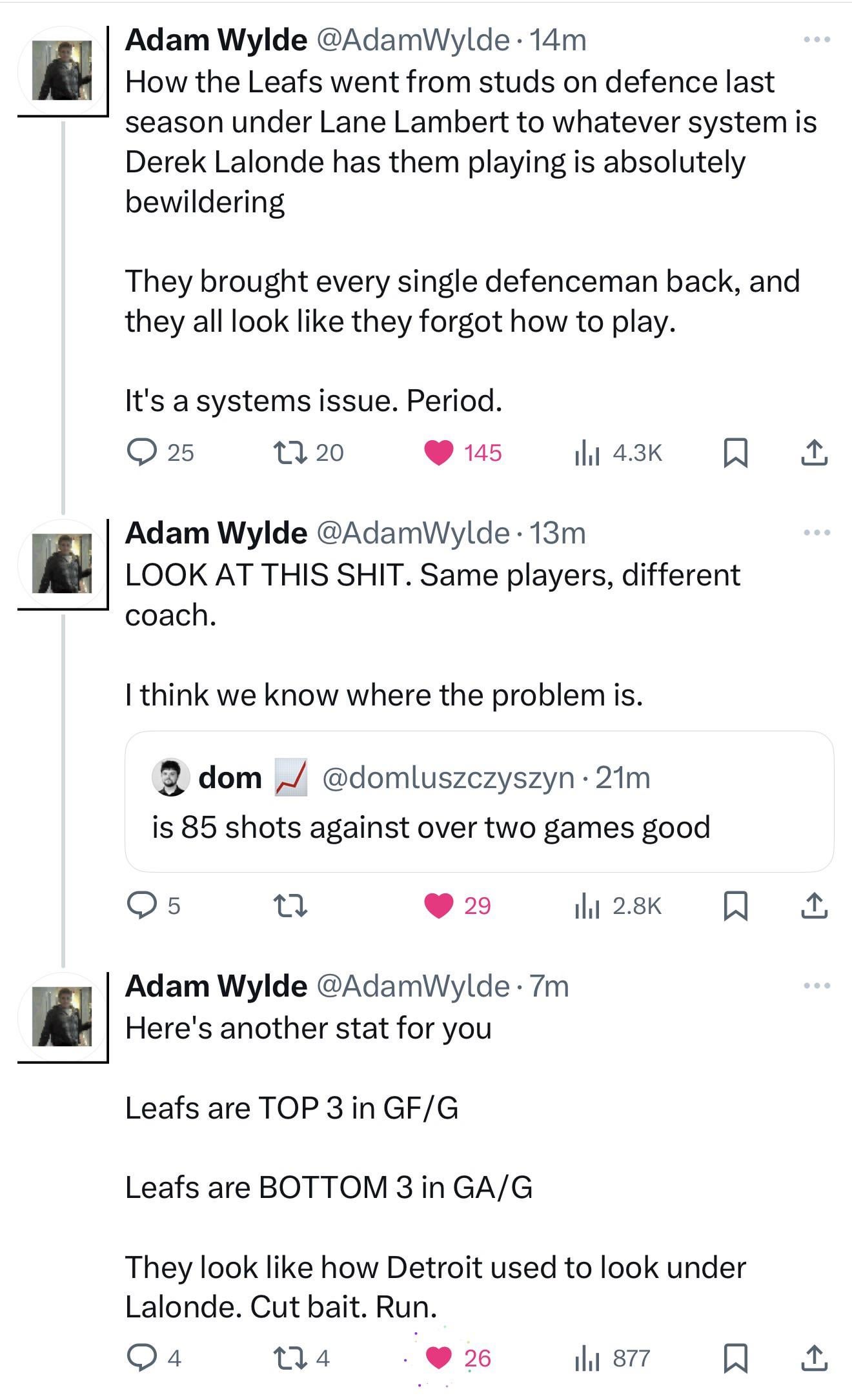The image size is (852, 1400).
Task: Open more options on the 7m tweet
Action: [817, 986]
